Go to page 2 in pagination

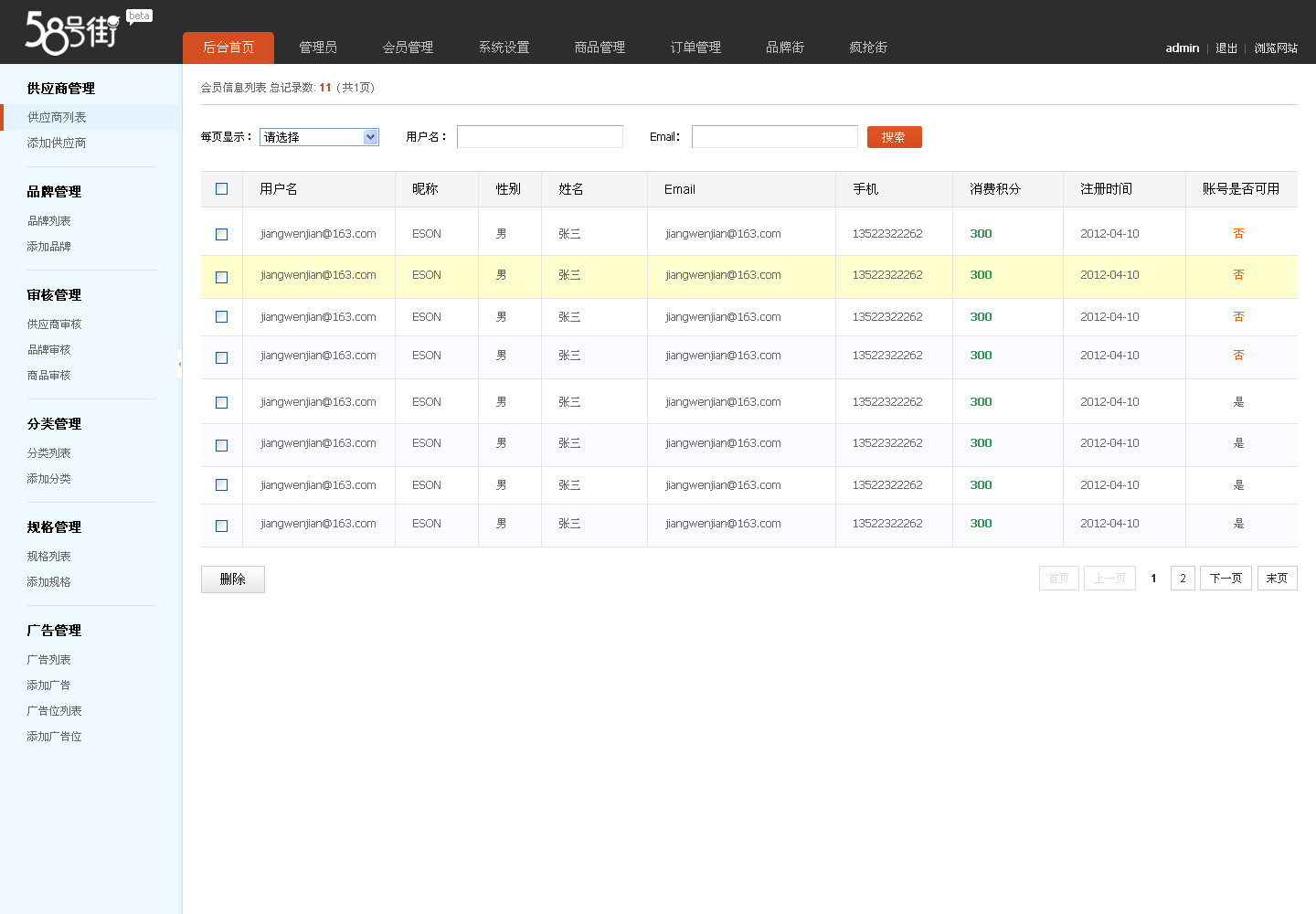(1183, 579)
